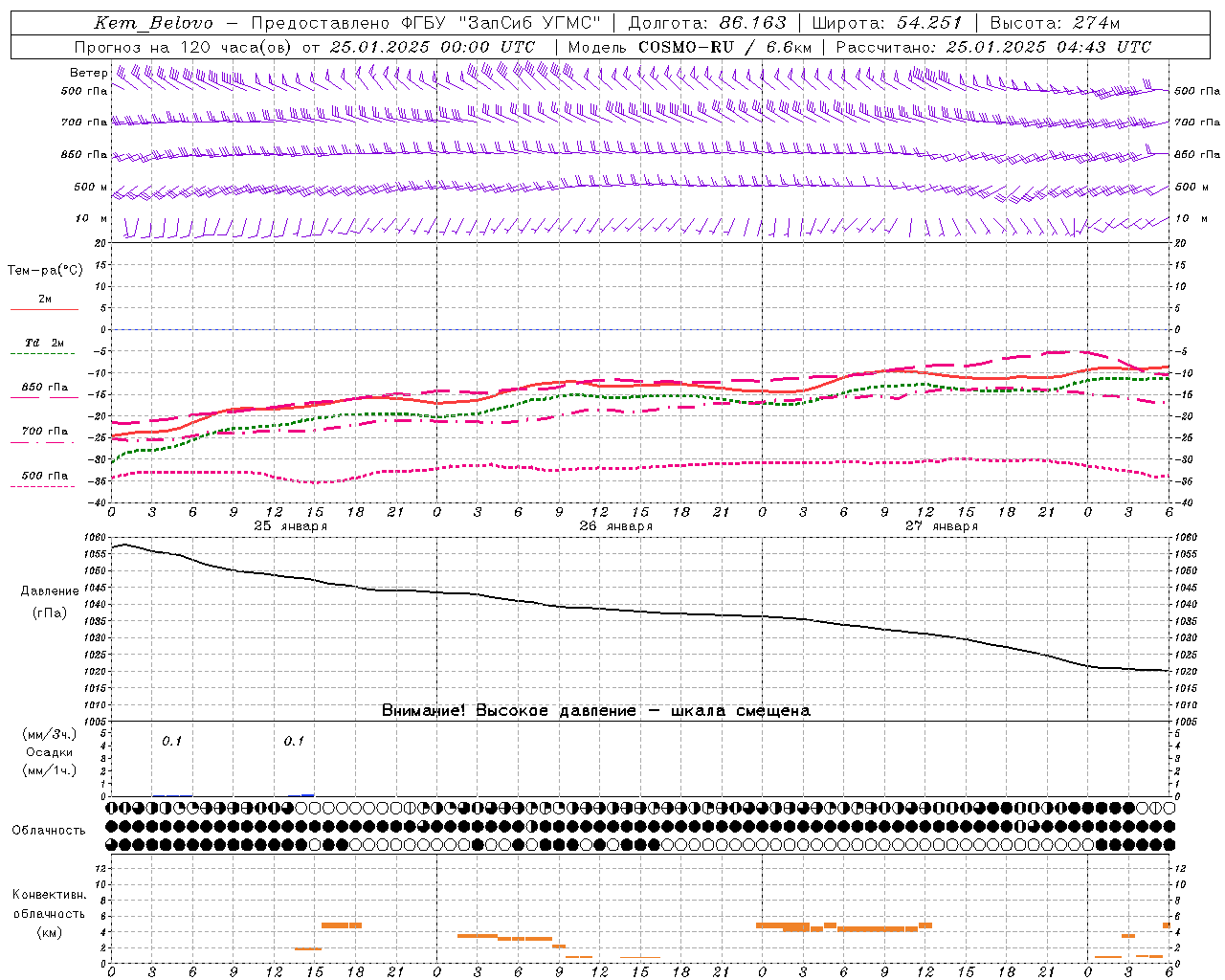Click the high pressure warning text
1225x980 pixels.
(x=596, y=711)
